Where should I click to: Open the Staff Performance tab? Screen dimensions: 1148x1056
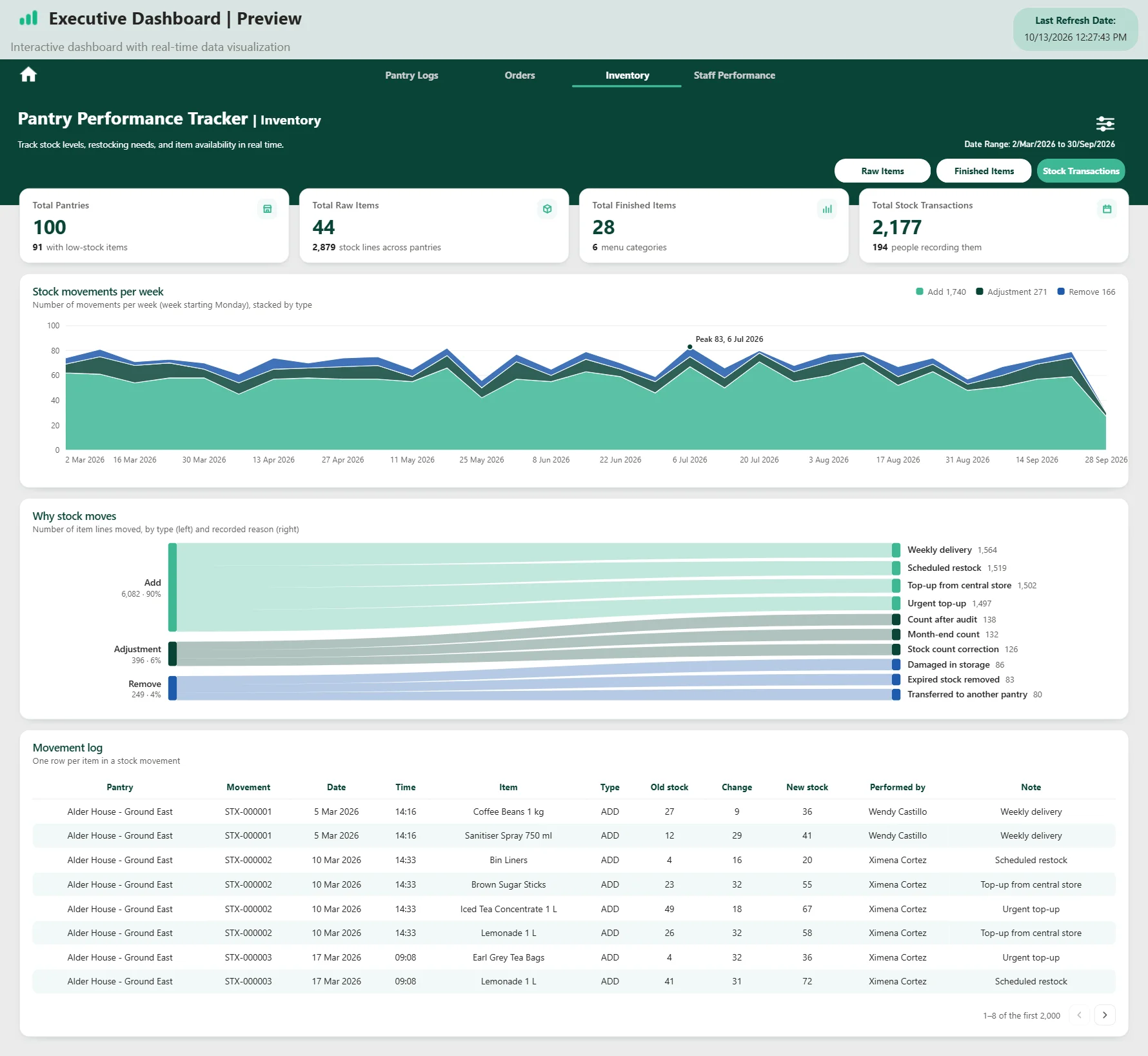pyautogui.click(x=735, y=75)
